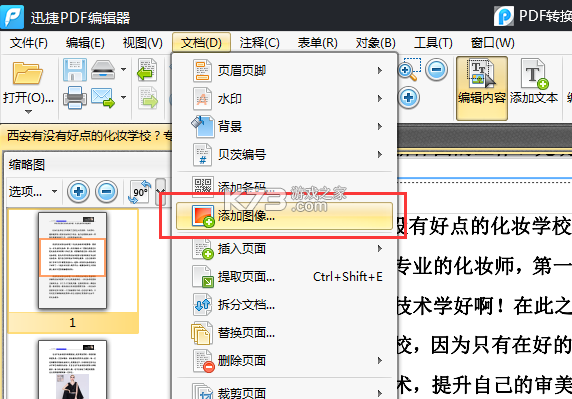This screenshot has height=399, width=572.
Task: Click the zoom in plus icon in toolbar
Action: (x=409, y=97)
